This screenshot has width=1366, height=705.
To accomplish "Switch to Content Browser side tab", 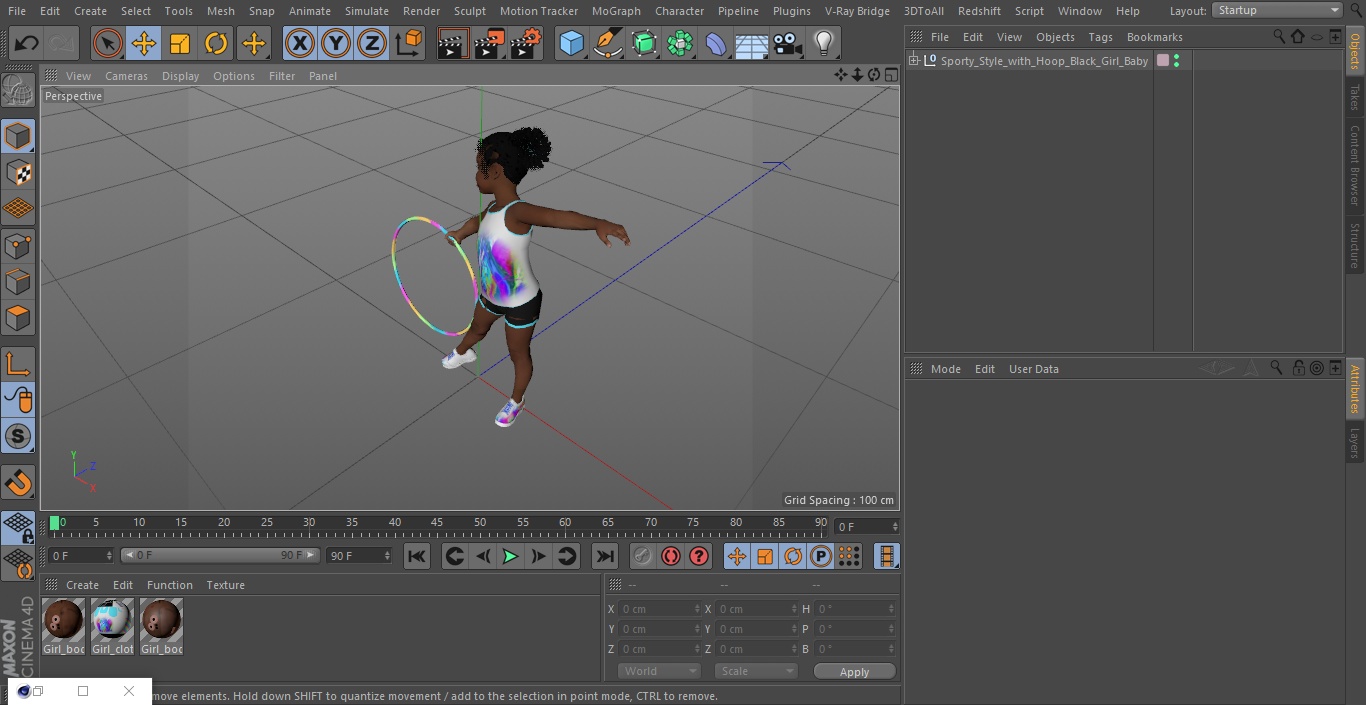I will (x=1355, y=165).
